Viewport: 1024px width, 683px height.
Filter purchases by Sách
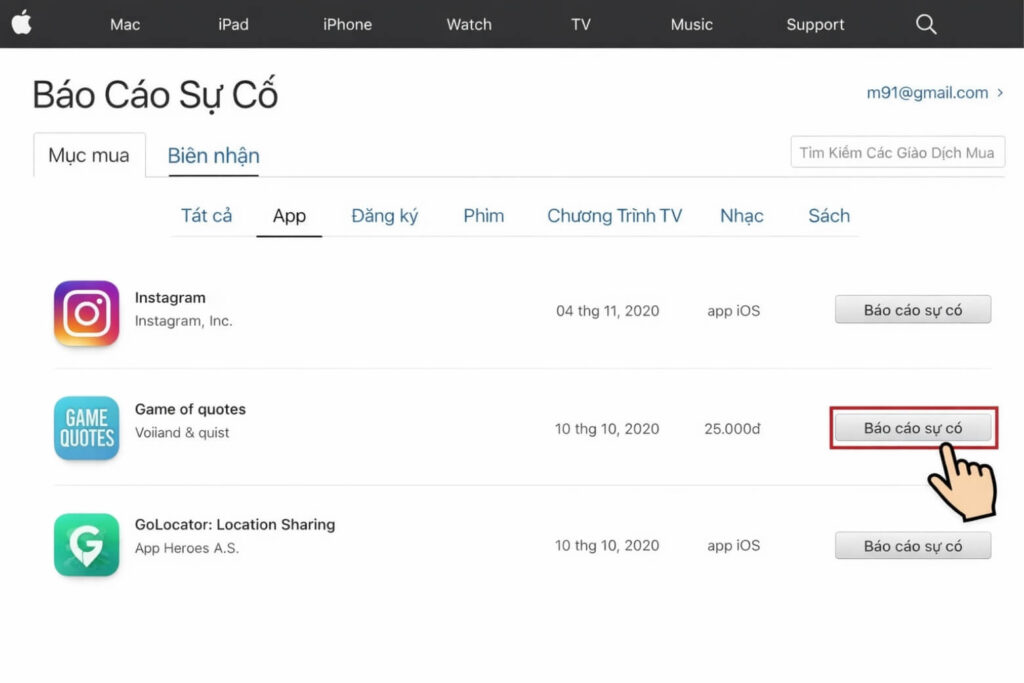tap(828, 215)
